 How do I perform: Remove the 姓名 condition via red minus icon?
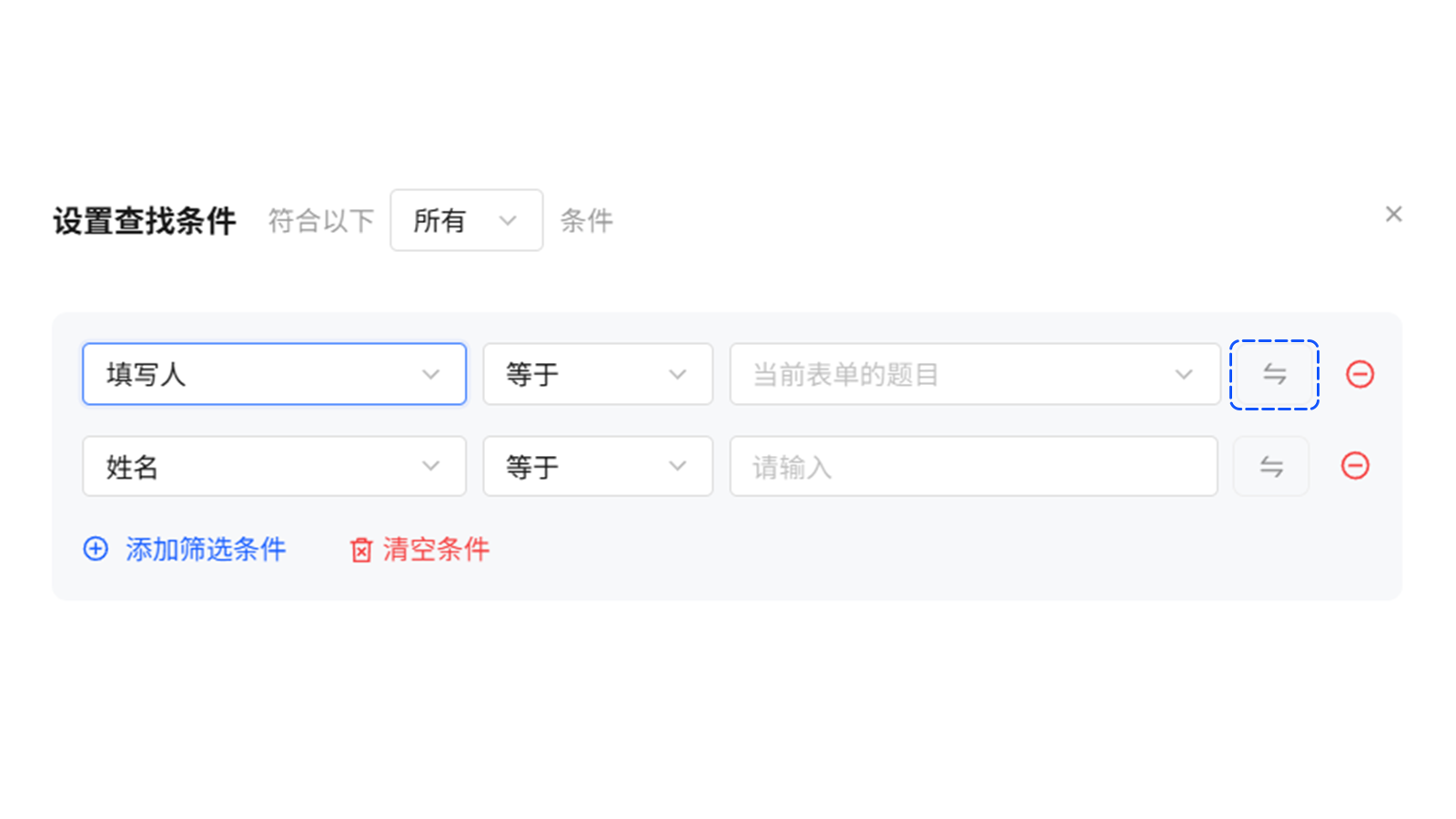point(1356,466)
